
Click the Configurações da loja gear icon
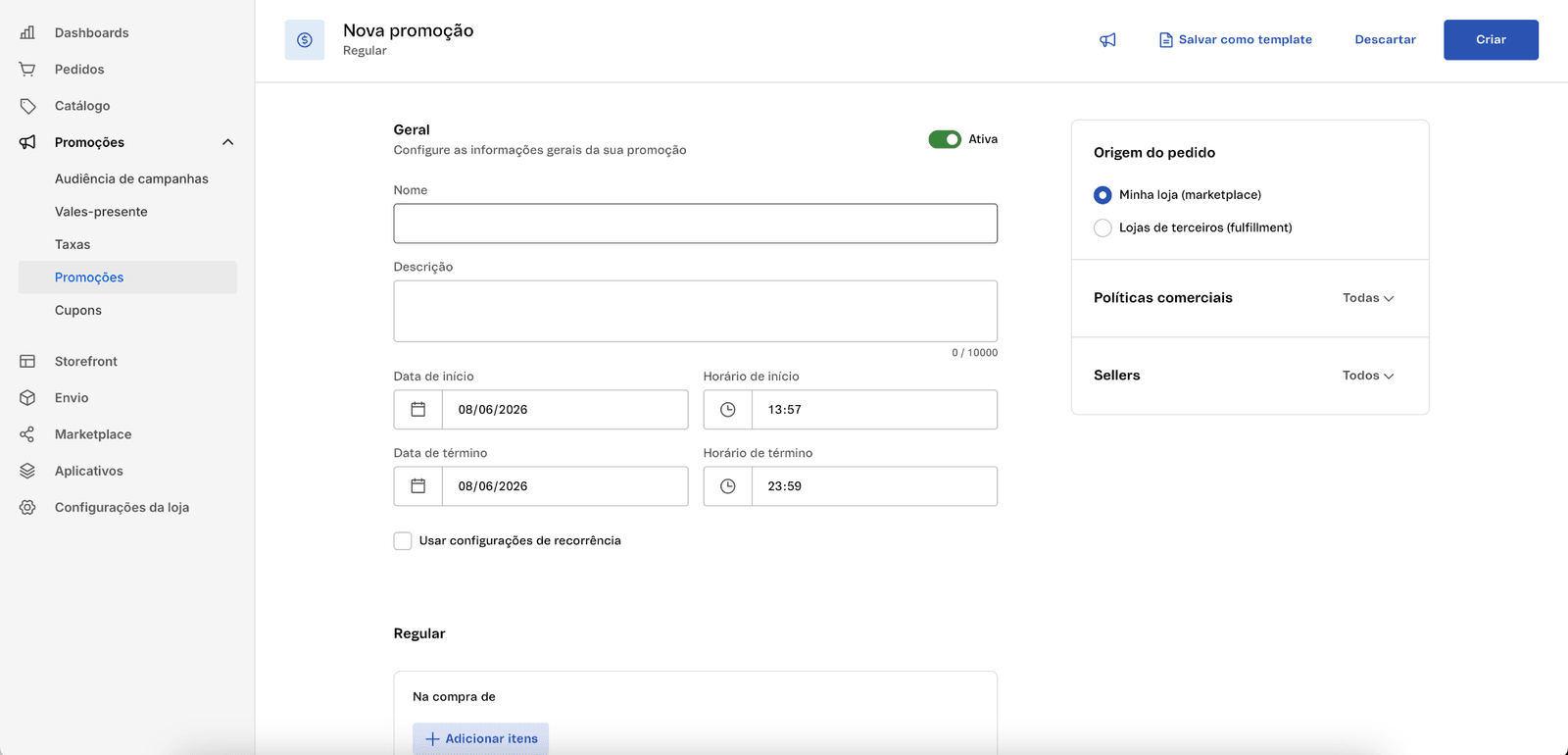tap(27, 507)
